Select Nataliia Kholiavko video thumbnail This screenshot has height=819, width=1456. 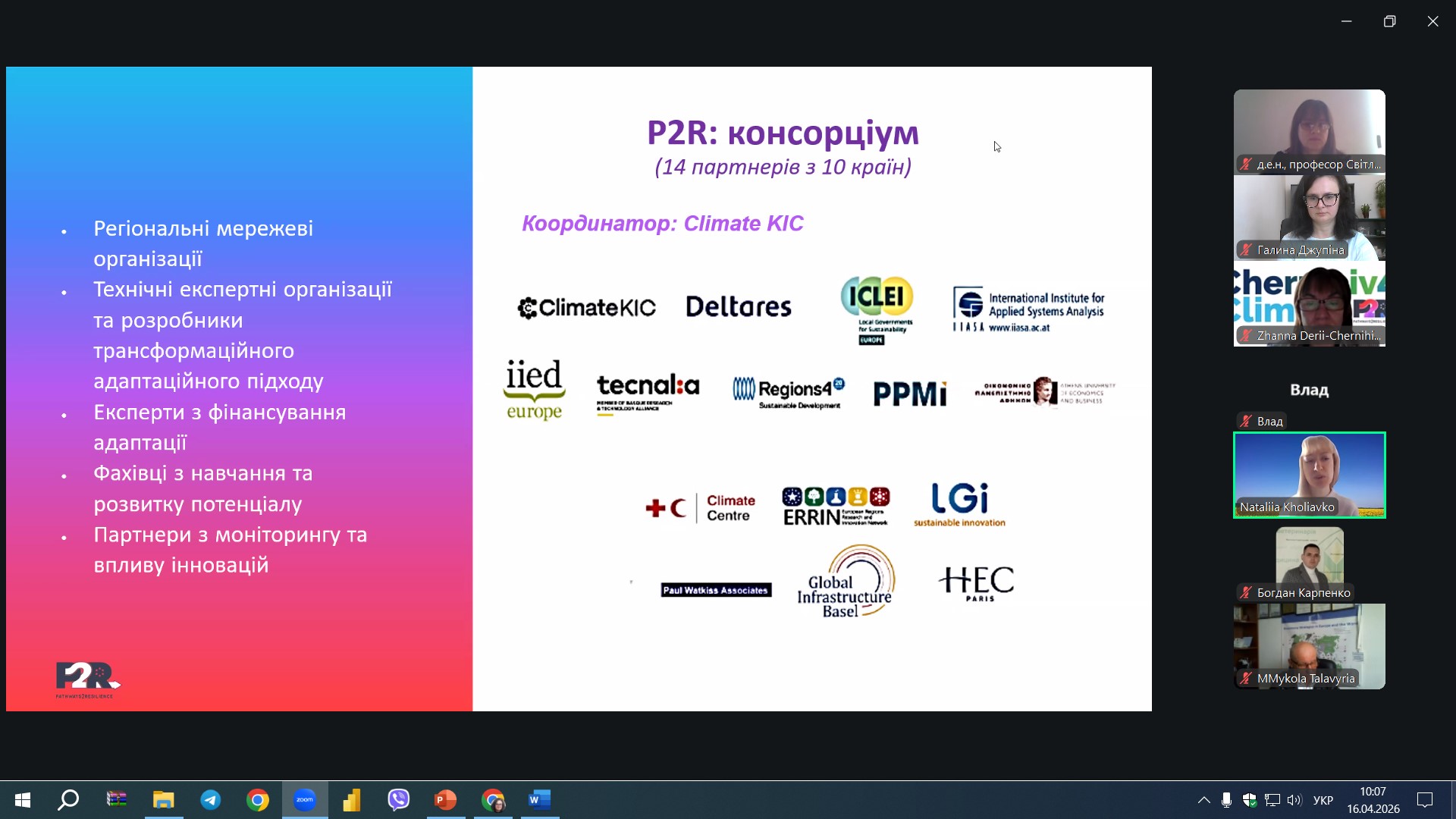[1309, 475]
